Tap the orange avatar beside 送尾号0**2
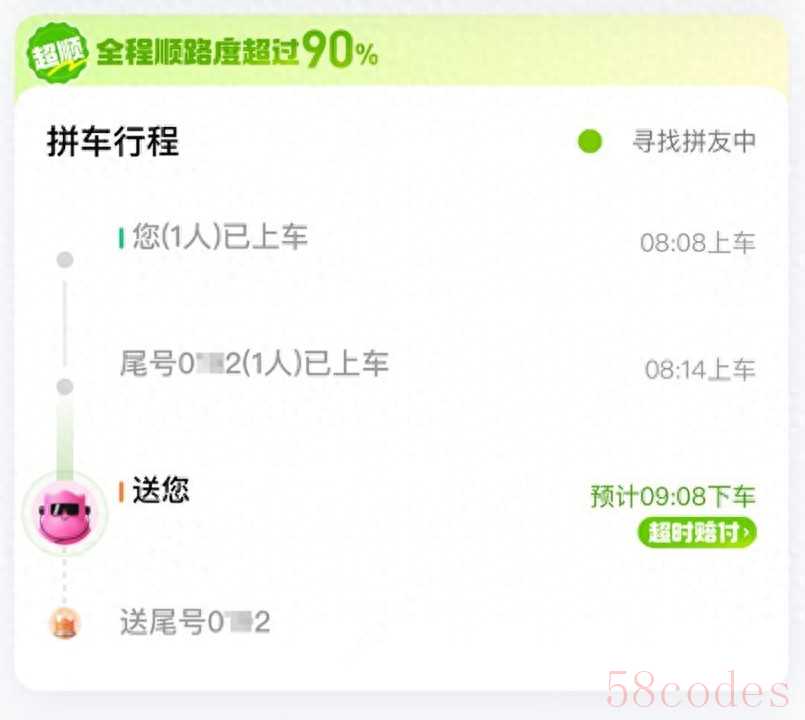Screen dimensions: 805x720 [65, 623]
